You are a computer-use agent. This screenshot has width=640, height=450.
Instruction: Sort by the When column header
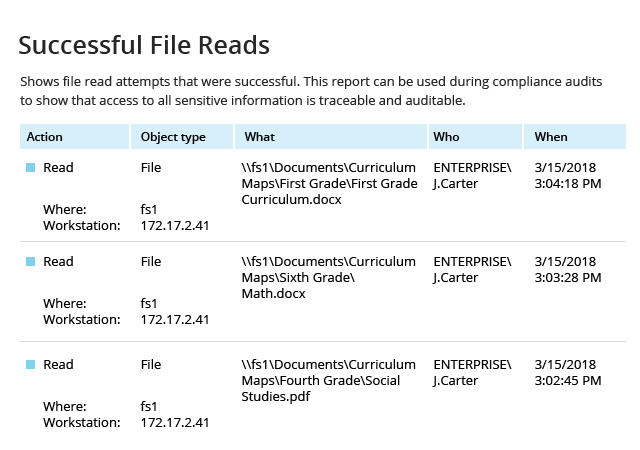tap(575, 137)
